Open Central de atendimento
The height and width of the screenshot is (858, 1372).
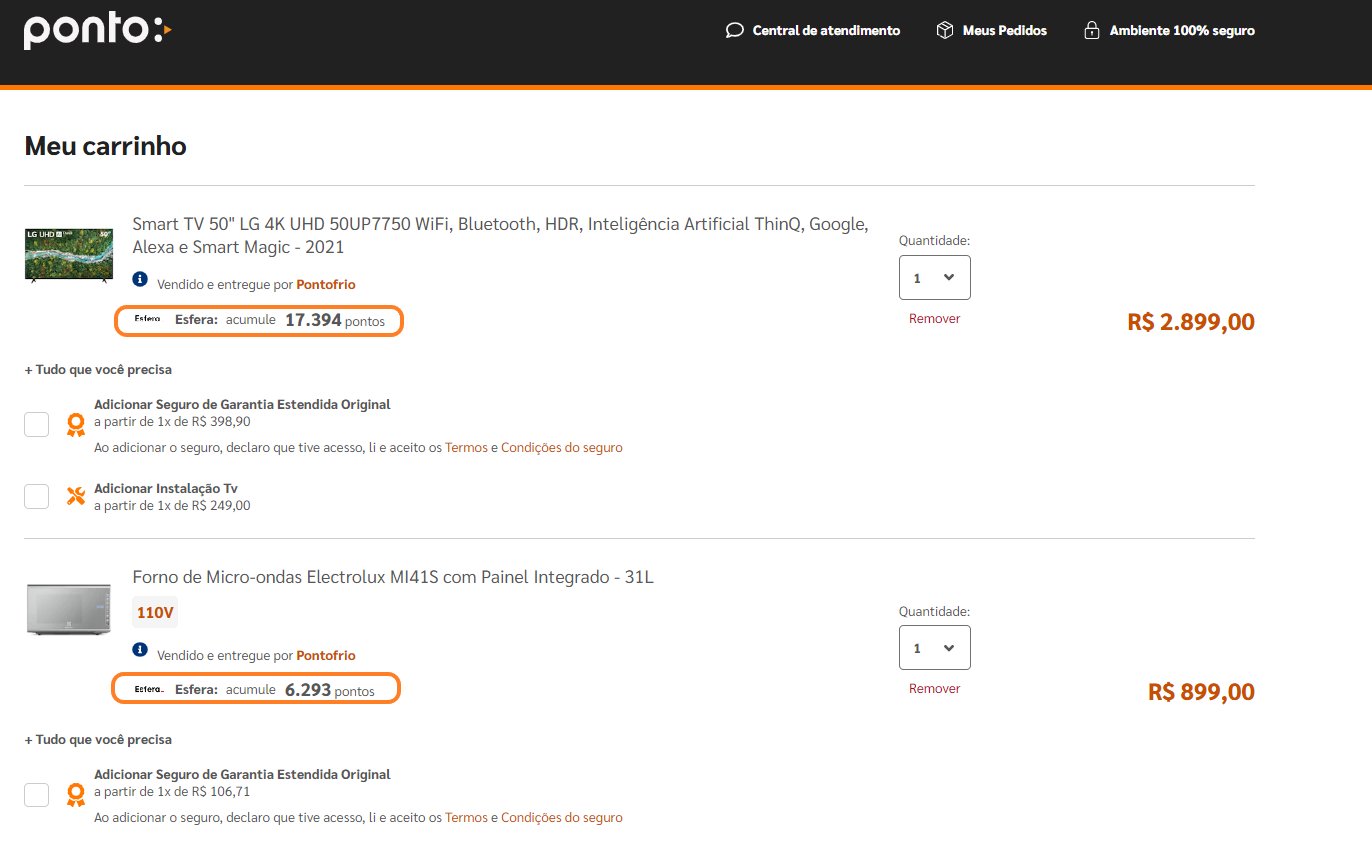tap(826, 31)
